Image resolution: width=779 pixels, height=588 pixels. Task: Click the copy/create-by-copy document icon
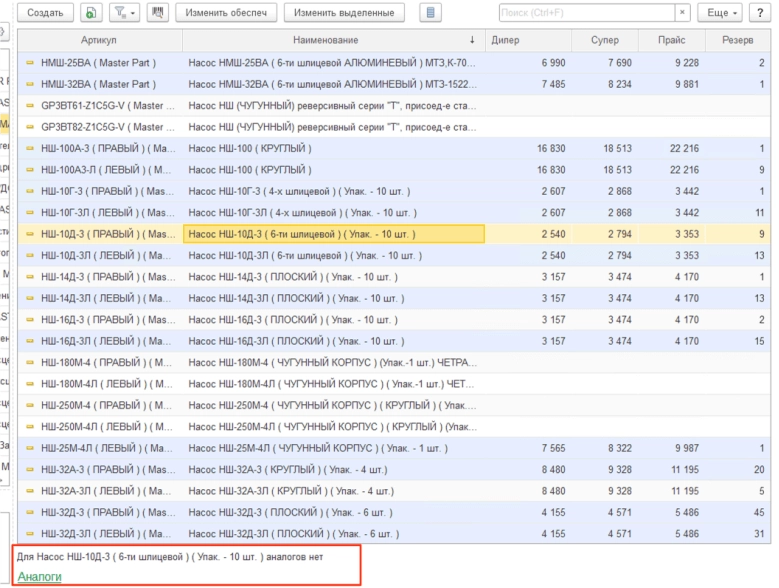coord(91,13)
